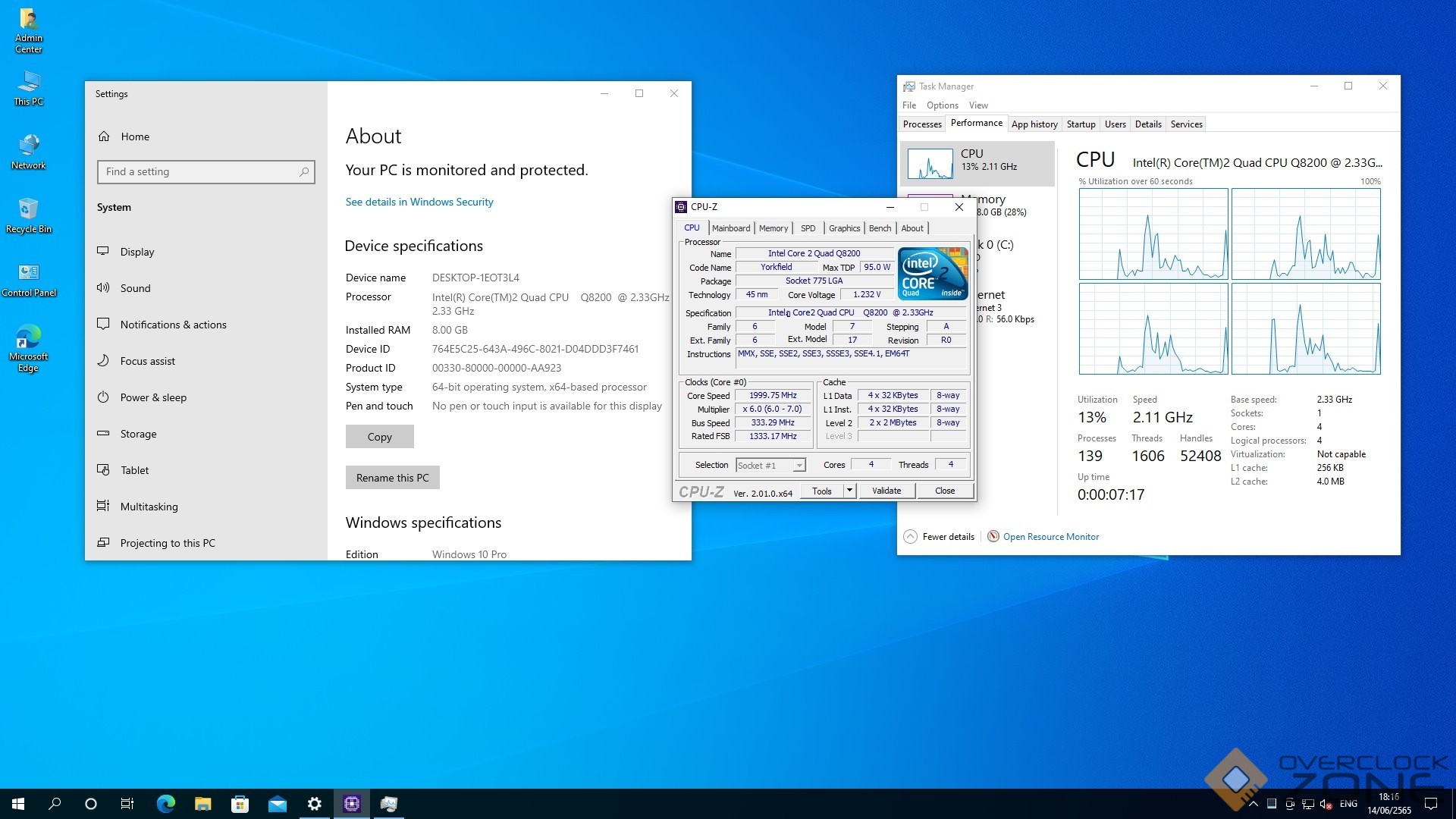
Task: Open Task Manager Users tab
Action: [1115, 124]
